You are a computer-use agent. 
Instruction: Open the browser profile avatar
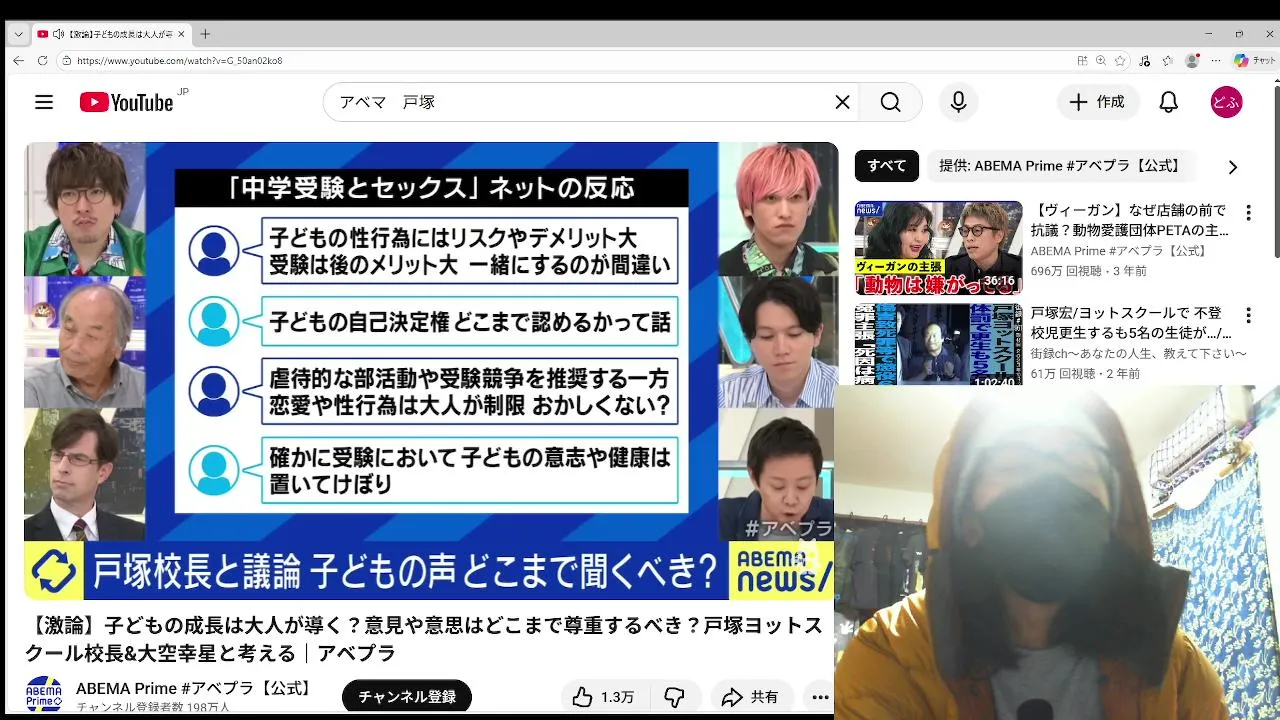coord(1191,61)
